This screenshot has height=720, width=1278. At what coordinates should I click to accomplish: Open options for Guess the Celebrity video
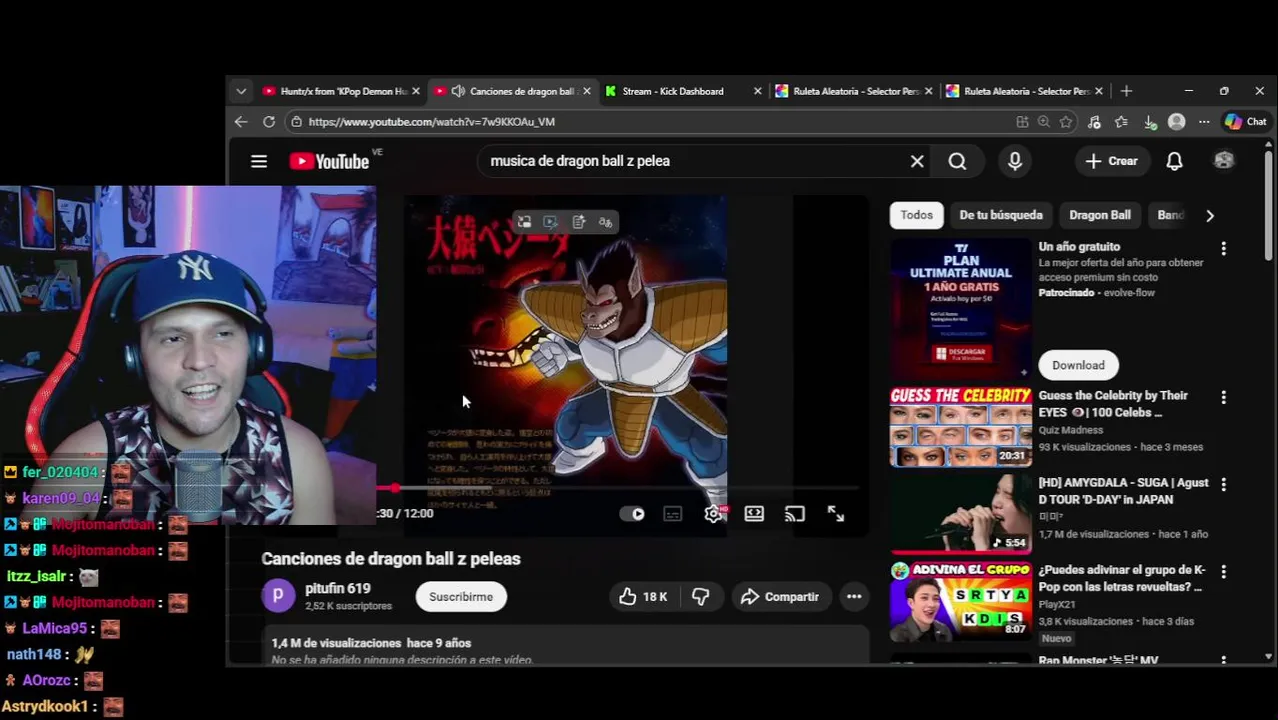pyautogui.click(x=1223, y=398)
